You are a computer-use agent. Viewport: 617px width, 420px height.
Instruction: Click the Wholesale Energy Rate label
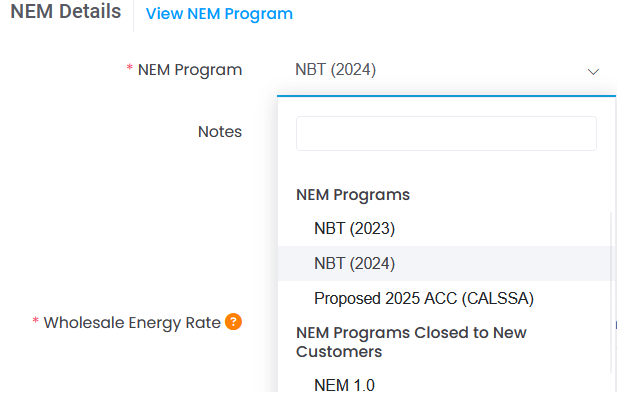[132, 323]
